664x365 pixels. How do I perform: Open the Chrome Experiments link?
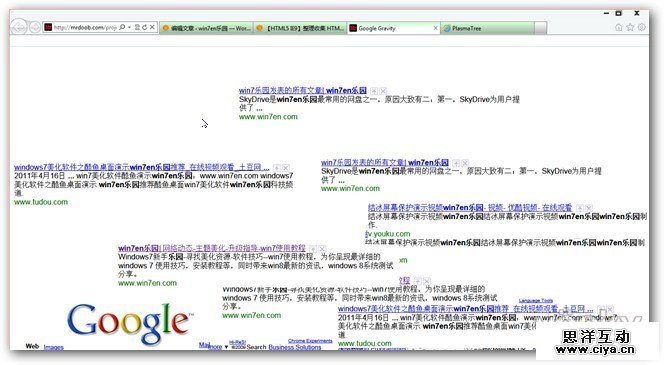click(310, 341)
